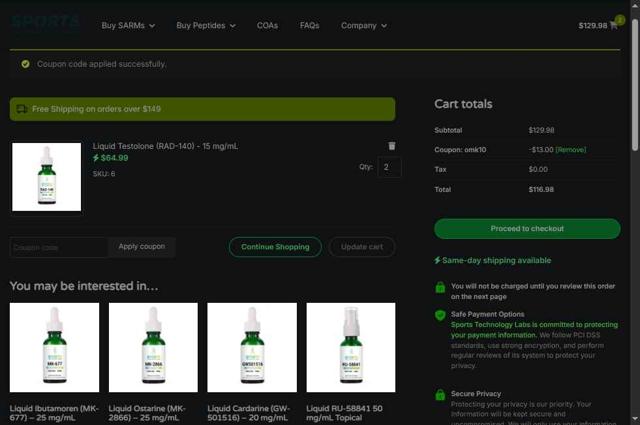
Task: Open Liquid Testolone (RAD-140) product link
Action: (165, 146)
